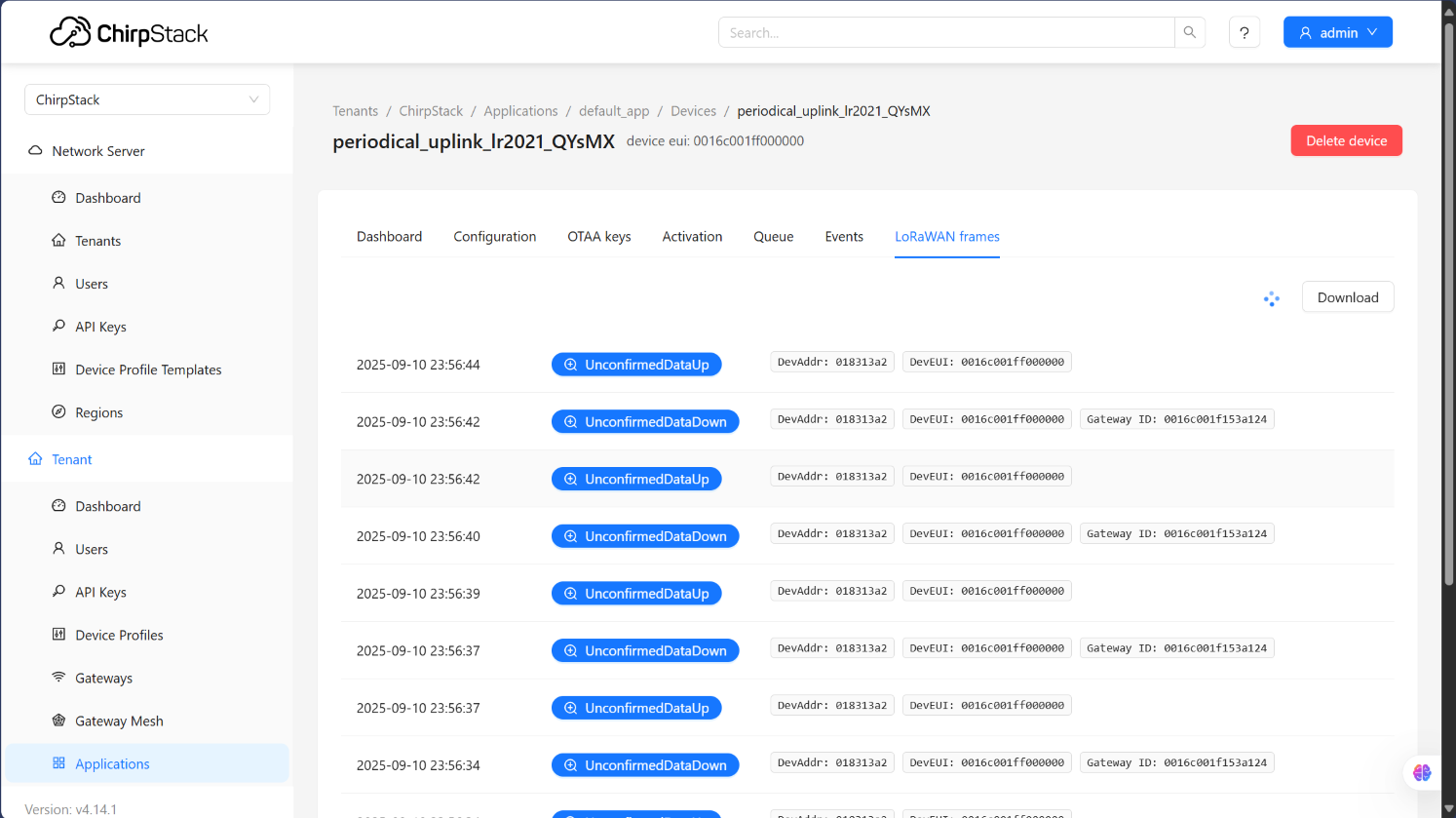Viewport: 1456px width, 818px height.
Task: Click the timestamp 2025-09-10 23:56:44
Action: [418, 365]
